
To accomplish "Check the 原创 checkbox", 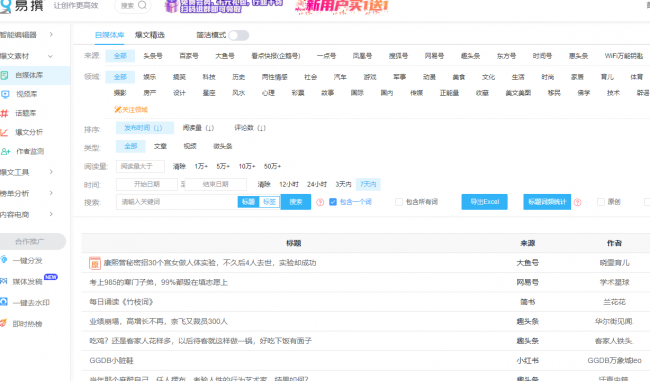I will pyautogui.click(x=600, y=202).
